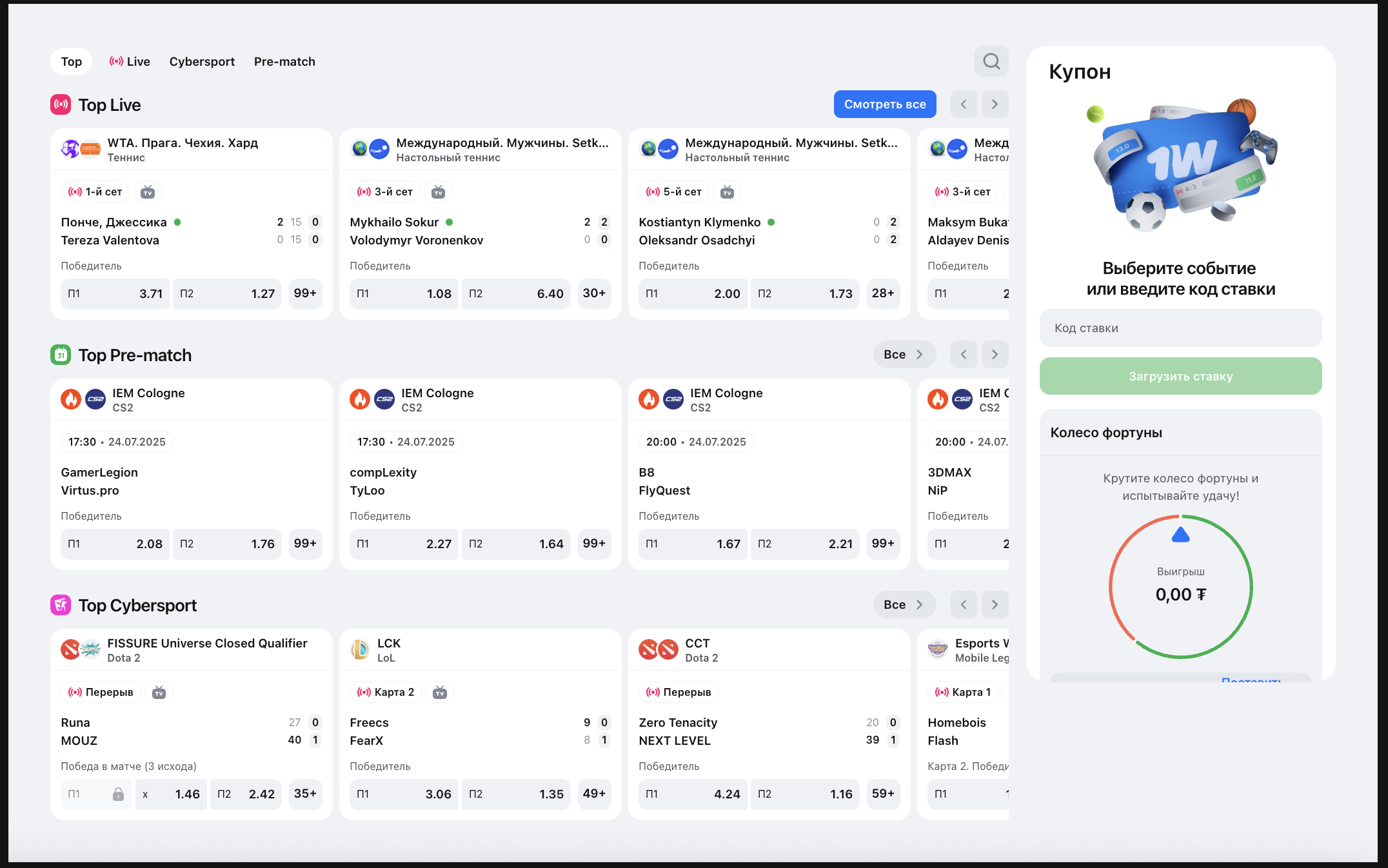The width and height of the screenshot is (1388, 868).
Task: Open TV stream for Freecs vs FearX
Action: [x=440, y=692]
